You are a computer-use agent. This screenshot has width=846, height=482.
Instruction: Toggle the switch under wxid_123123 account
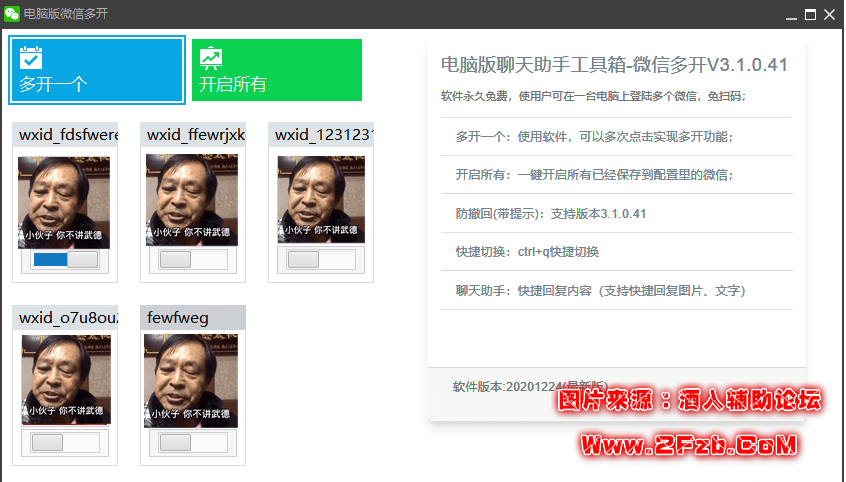[x=321, y=260]
